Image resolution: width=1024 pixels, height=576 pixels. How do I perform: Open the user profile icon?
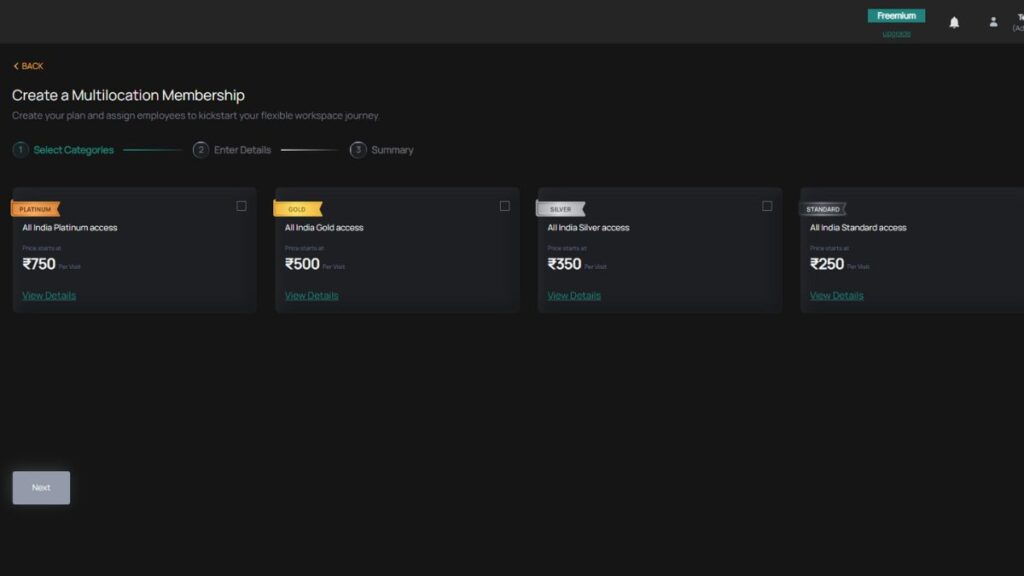(993, 22)
